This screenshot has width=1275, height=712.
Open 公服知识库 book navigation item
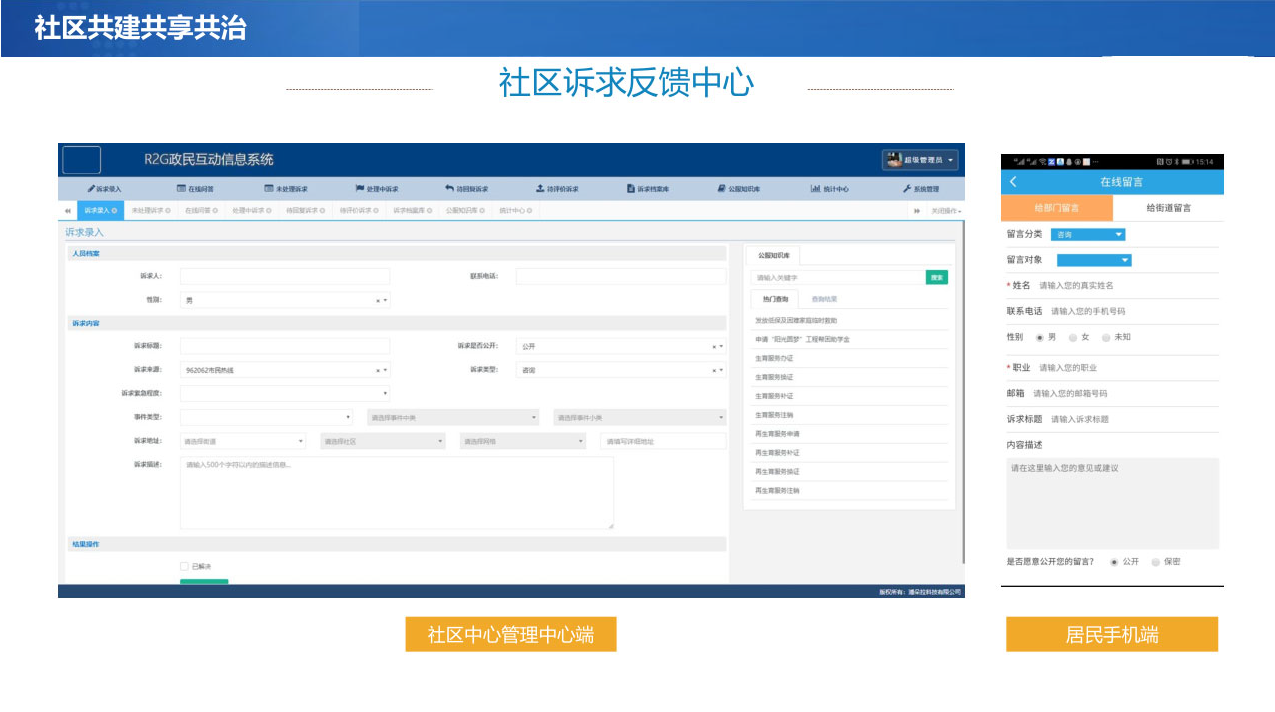coord(739,189)
